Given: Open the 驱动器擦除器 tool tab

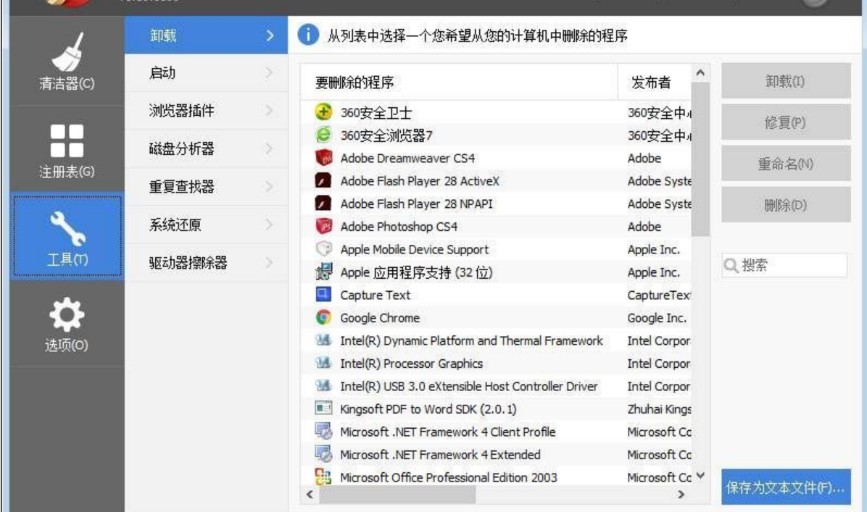Looking at the screenshot, I should [206, 262].
